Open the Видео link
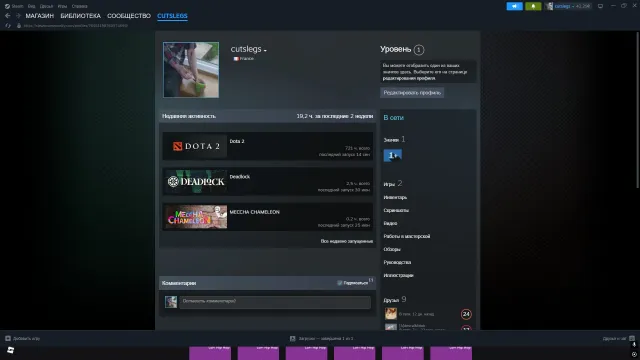 (x=390, y=224)
